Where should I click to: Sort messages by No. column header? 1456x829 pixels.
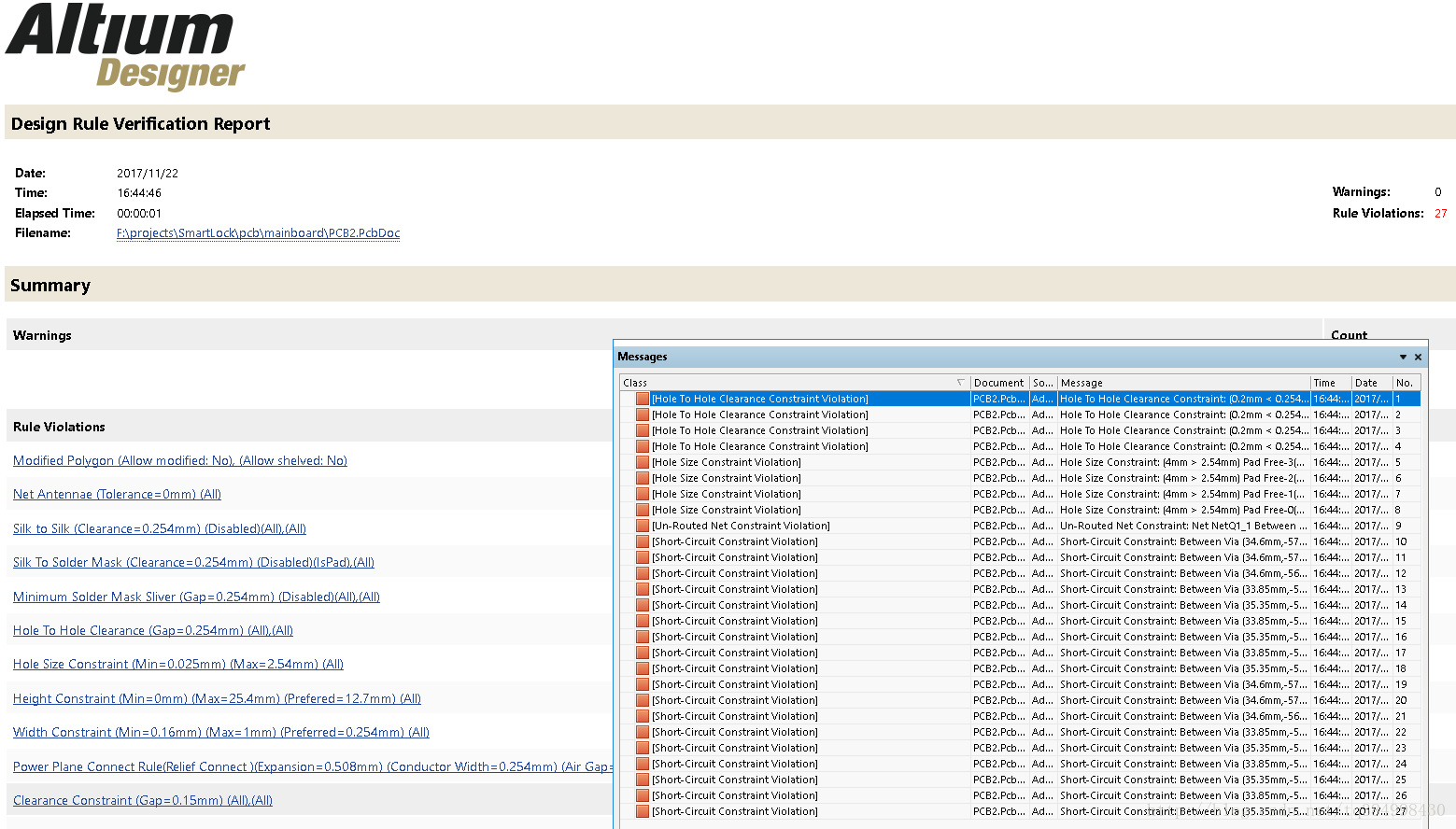click(1407, 383)
